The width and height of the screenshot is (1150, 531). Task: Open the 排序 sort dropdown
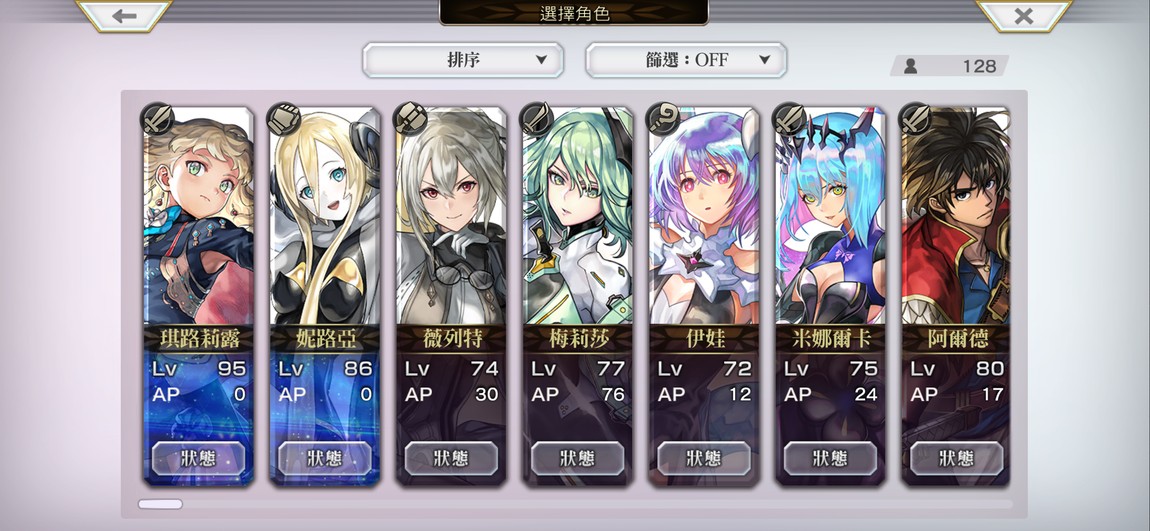(x=463, y=60)
